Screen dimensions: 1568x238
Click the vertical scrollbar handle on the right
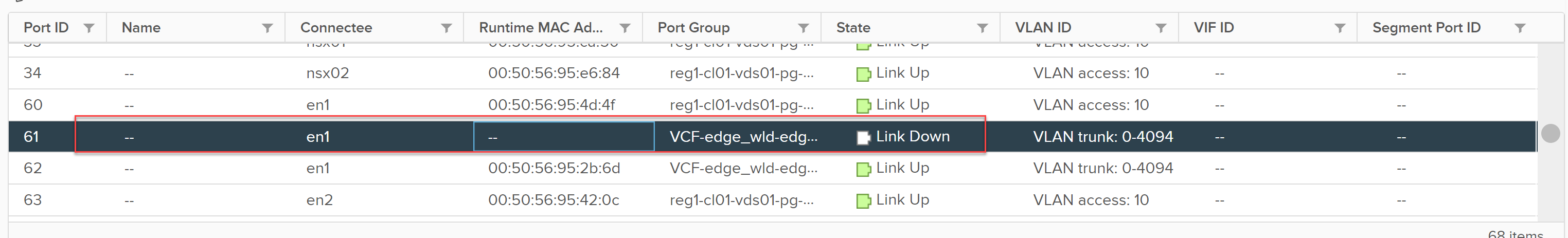[1551, 133]
